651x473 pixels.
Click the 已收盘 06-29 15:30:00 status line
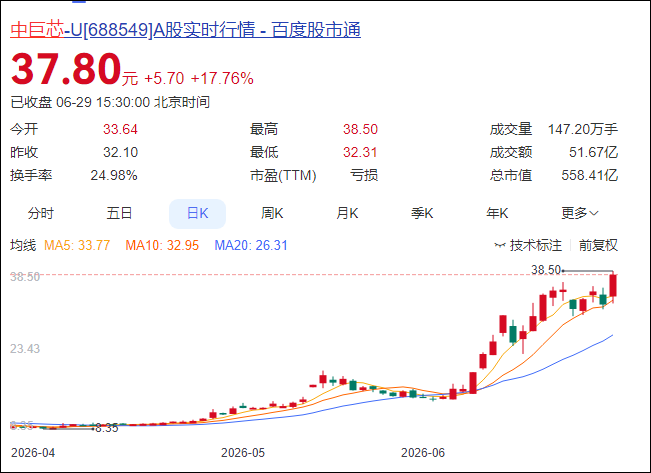coord(110,102)
